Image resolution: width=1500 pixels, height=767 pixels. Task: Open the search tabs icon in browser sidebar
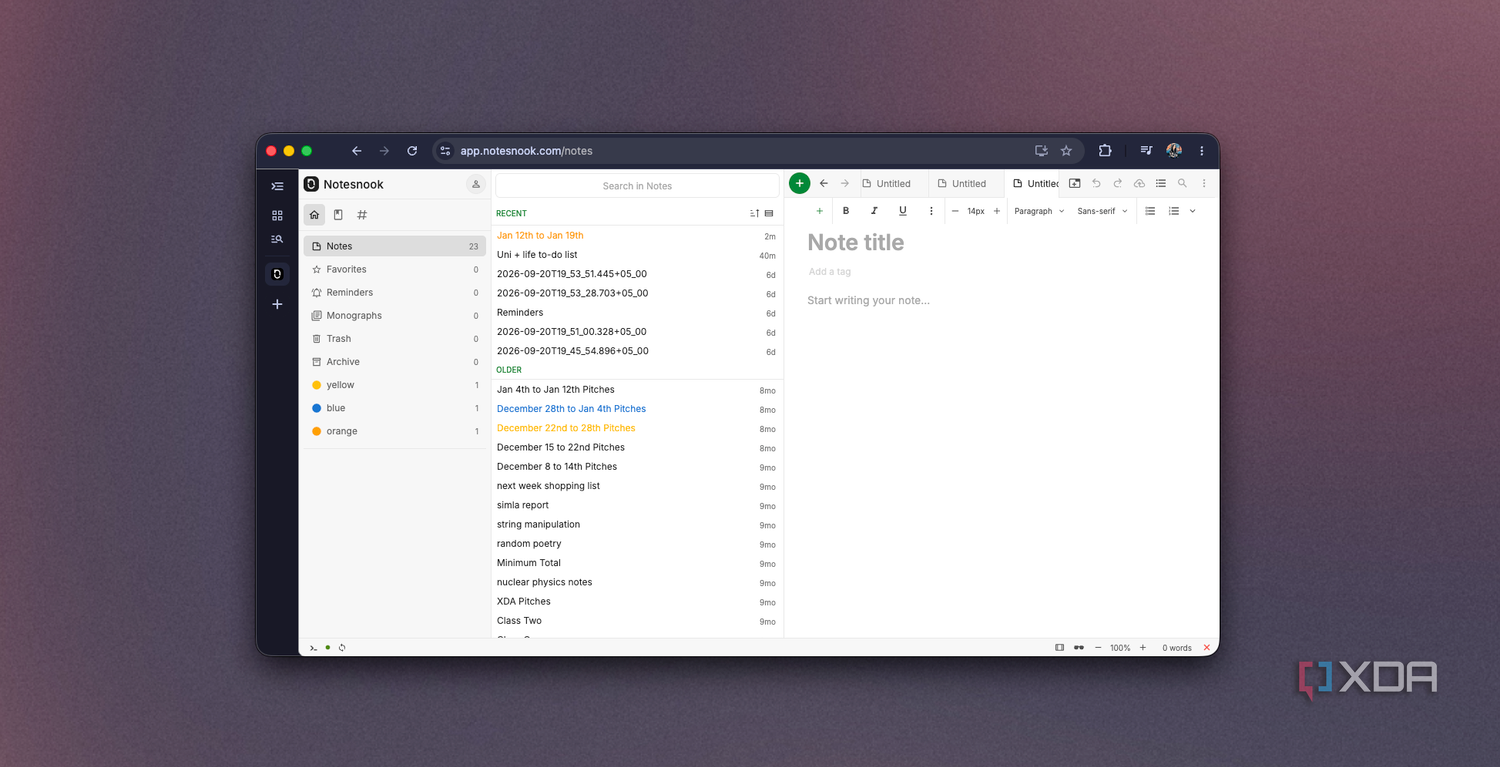(x=277, y=239)
